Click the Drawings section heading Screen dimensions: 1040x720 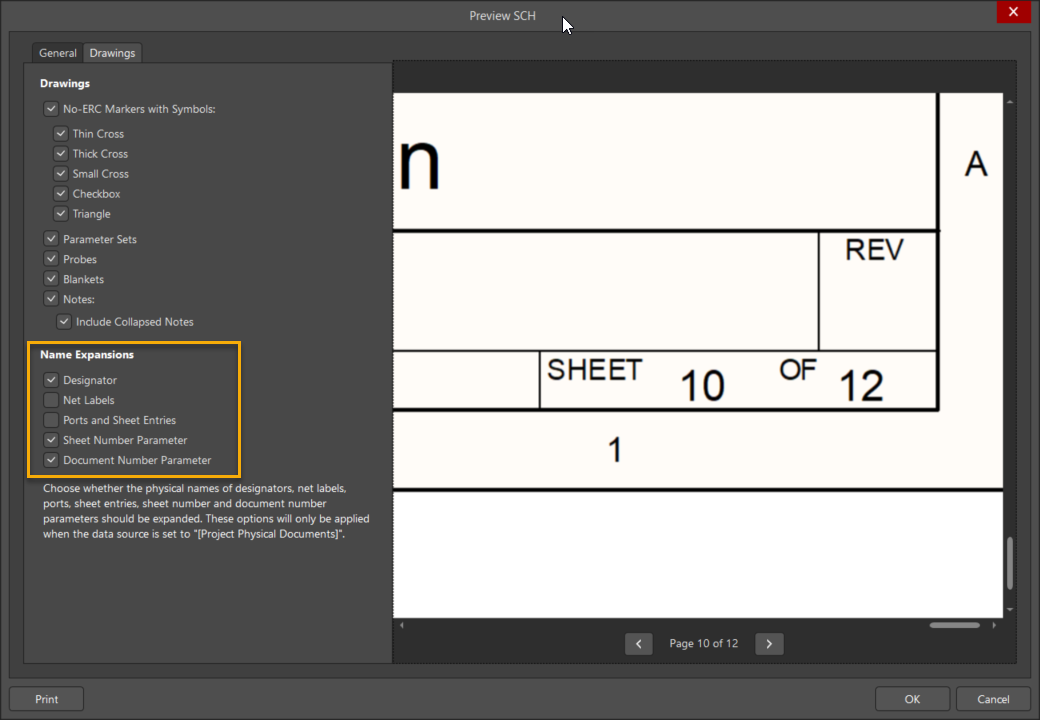(65, 84)
